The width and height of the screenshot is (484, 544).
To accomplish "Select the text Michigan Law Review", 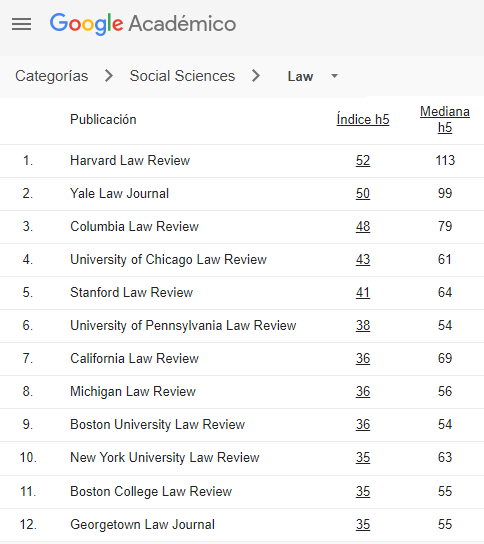I will click(x=133, y=392).
